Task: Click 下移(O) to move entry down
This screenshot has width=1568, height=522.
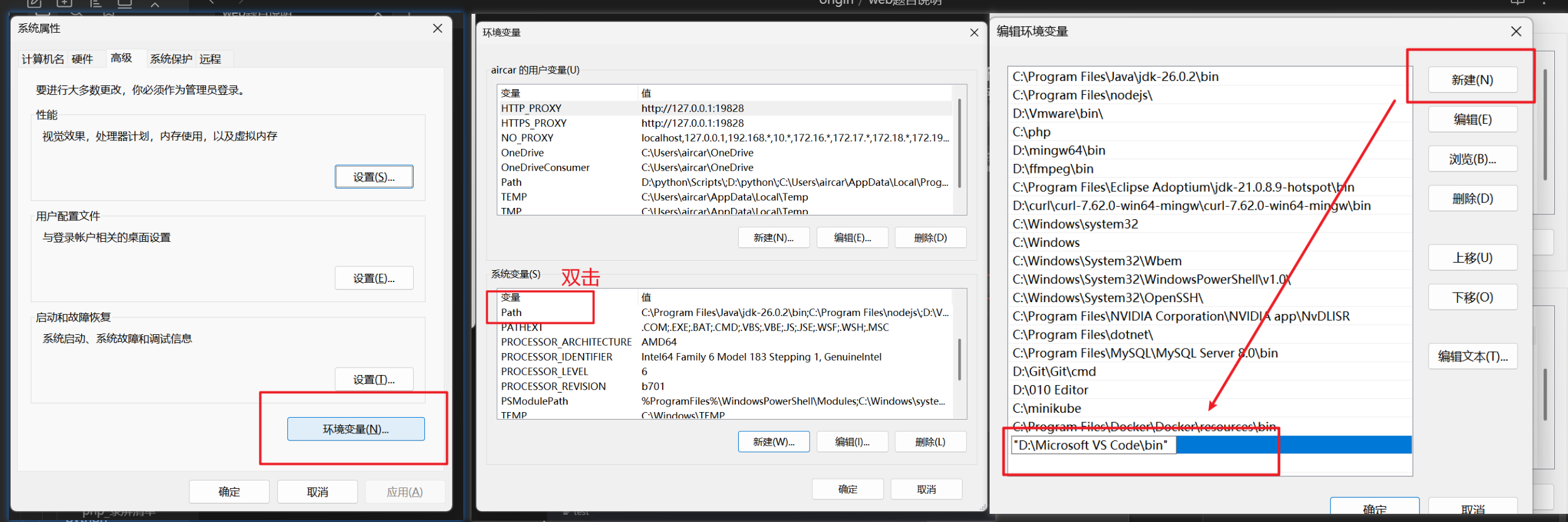Action: click(x=1472, y=297)
